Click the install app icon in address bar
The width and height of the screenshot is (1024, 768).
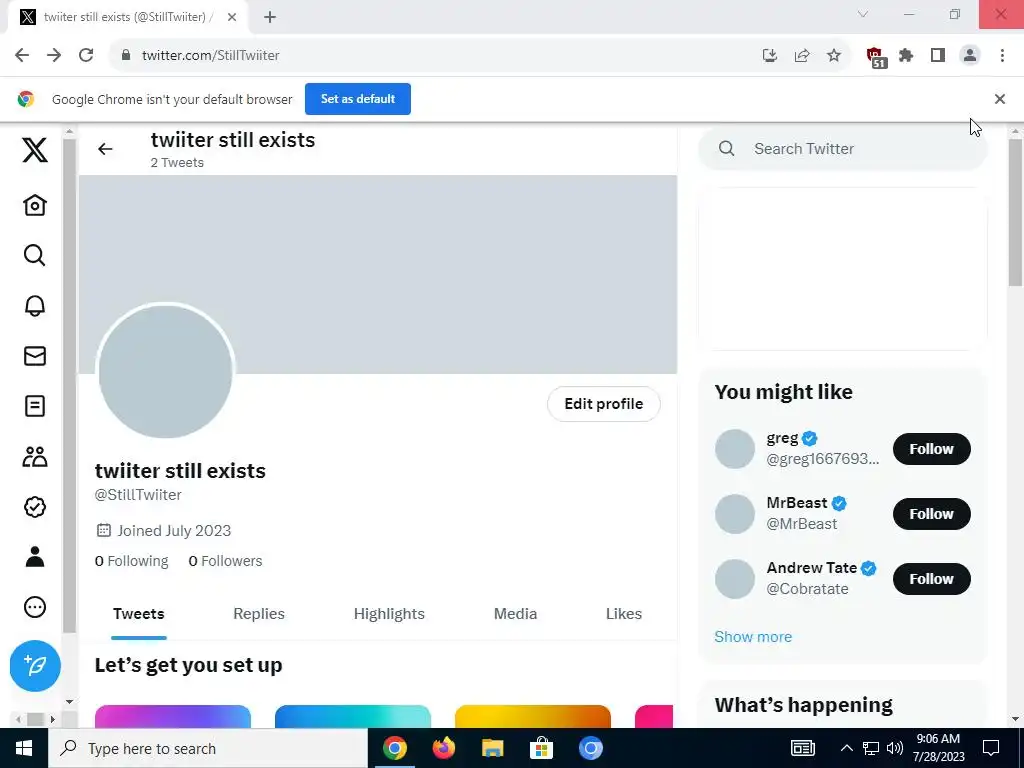click(770, 56)
